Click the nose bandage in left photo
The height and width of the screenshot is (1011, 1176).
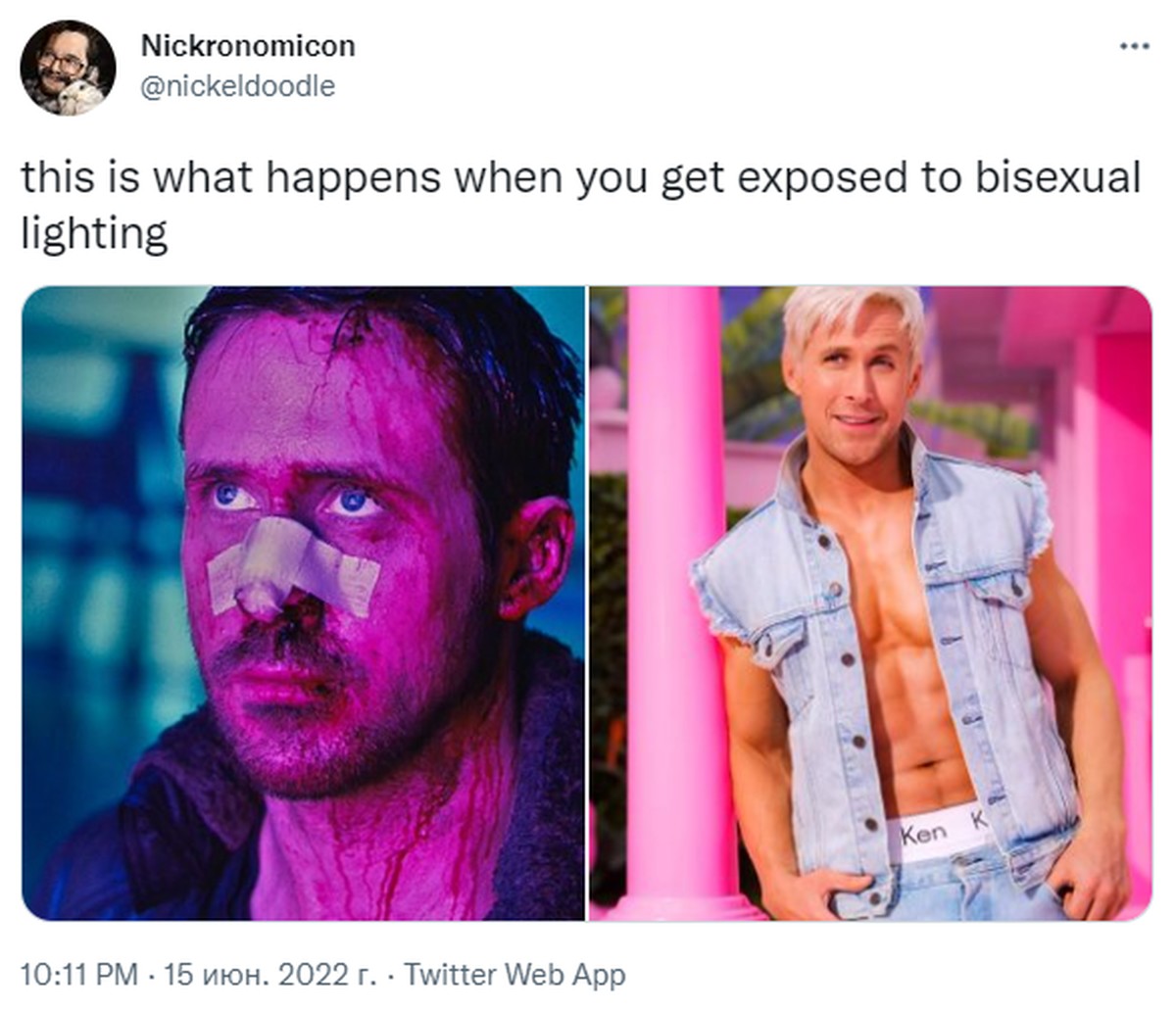point(292,568)
